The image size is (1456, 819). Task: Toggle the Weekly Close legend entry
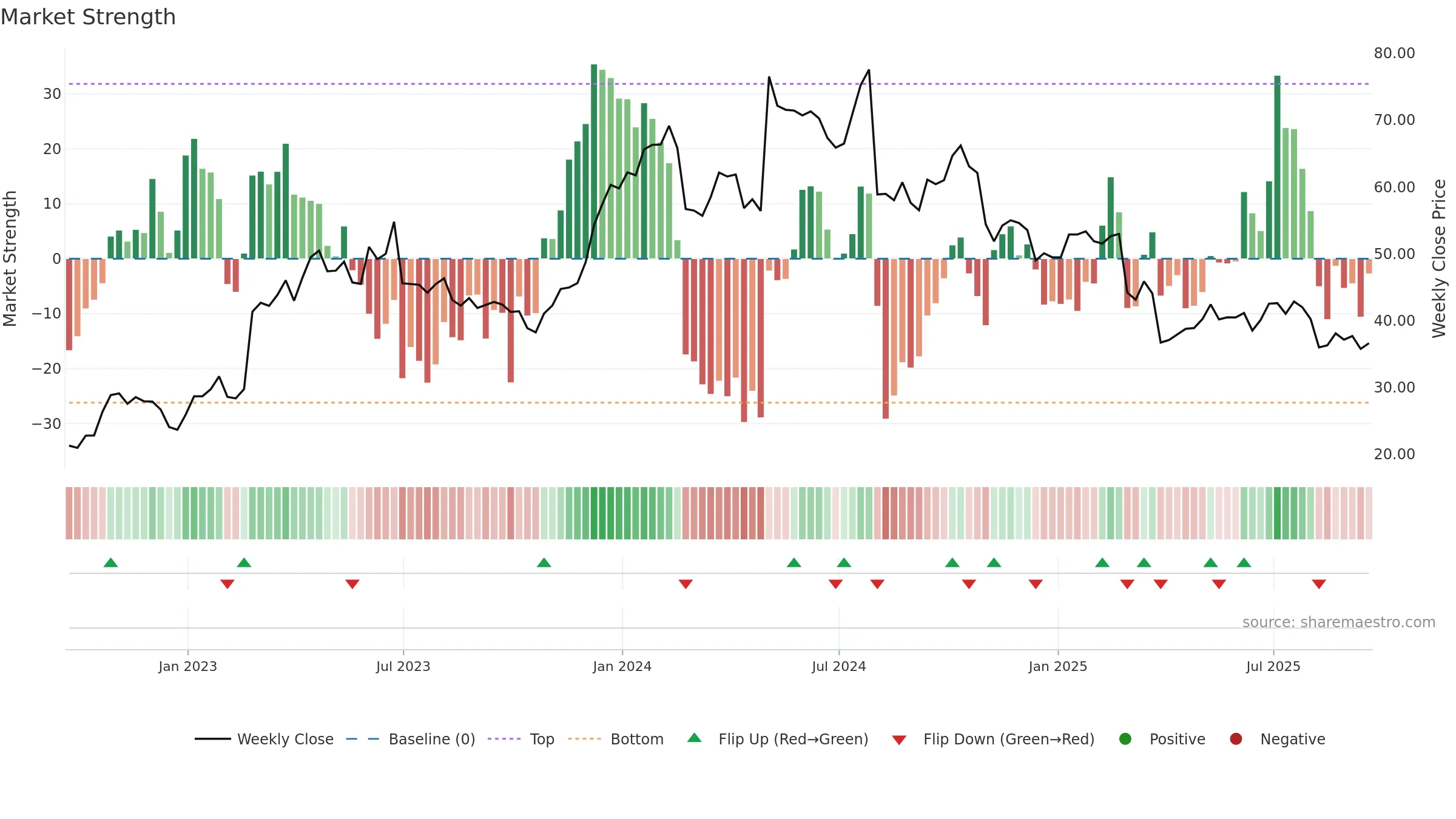click(264, 739)
